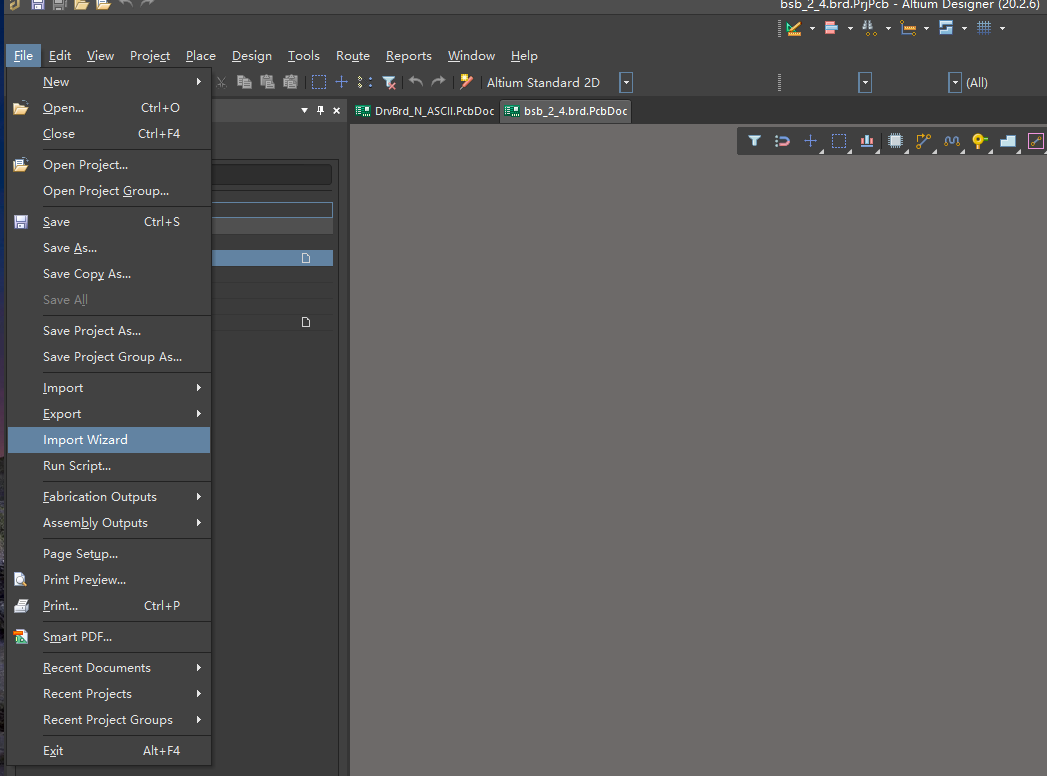
Task: Select Open... in the File menu
Action: (x=109, y=108)
